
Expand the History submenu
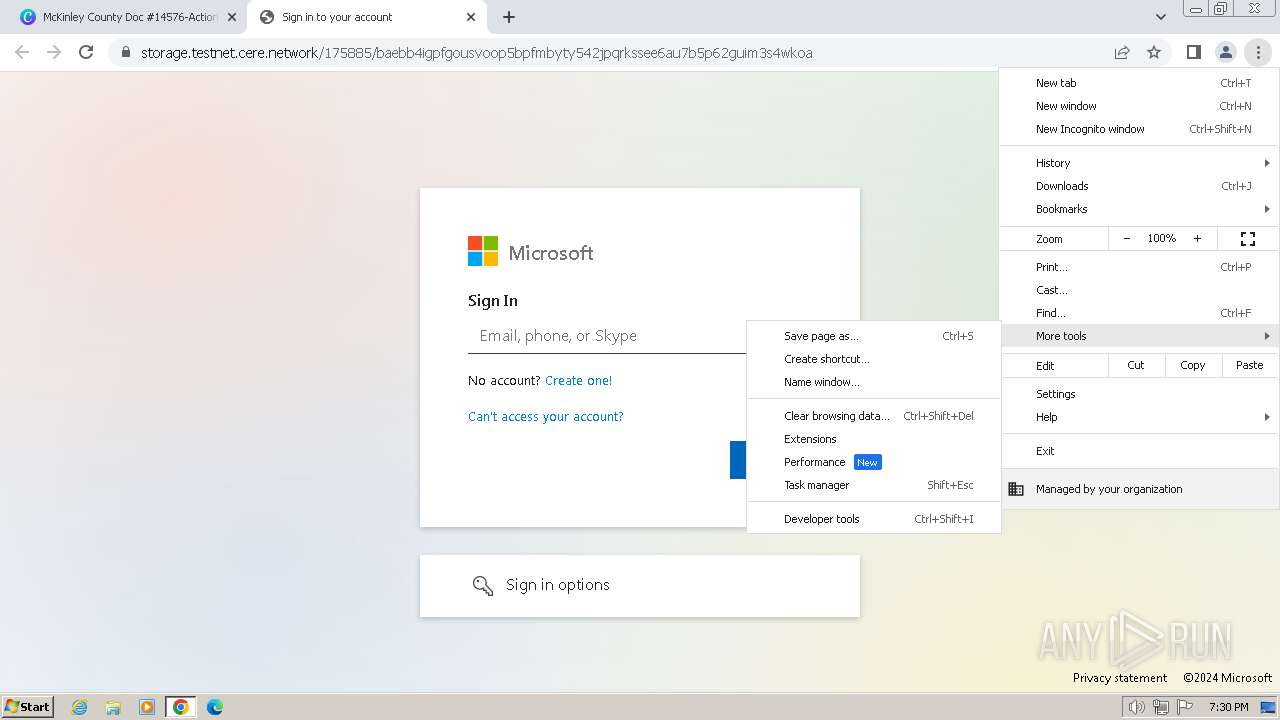pyautogui.click(x=1139, y=163)
